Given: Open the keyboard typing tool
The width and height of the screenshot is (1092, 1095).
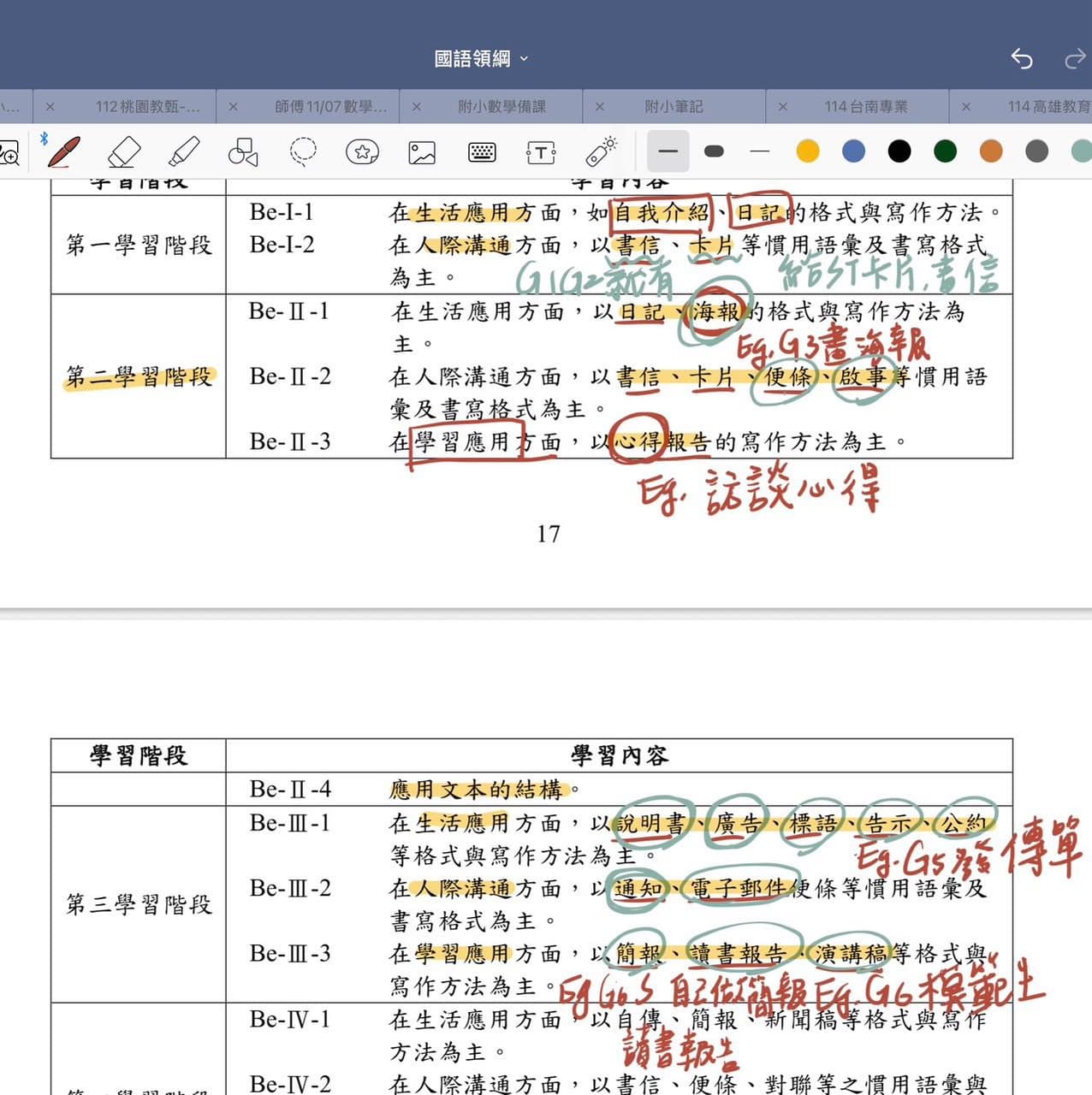Looking at the screenshot, I should 482,152.
